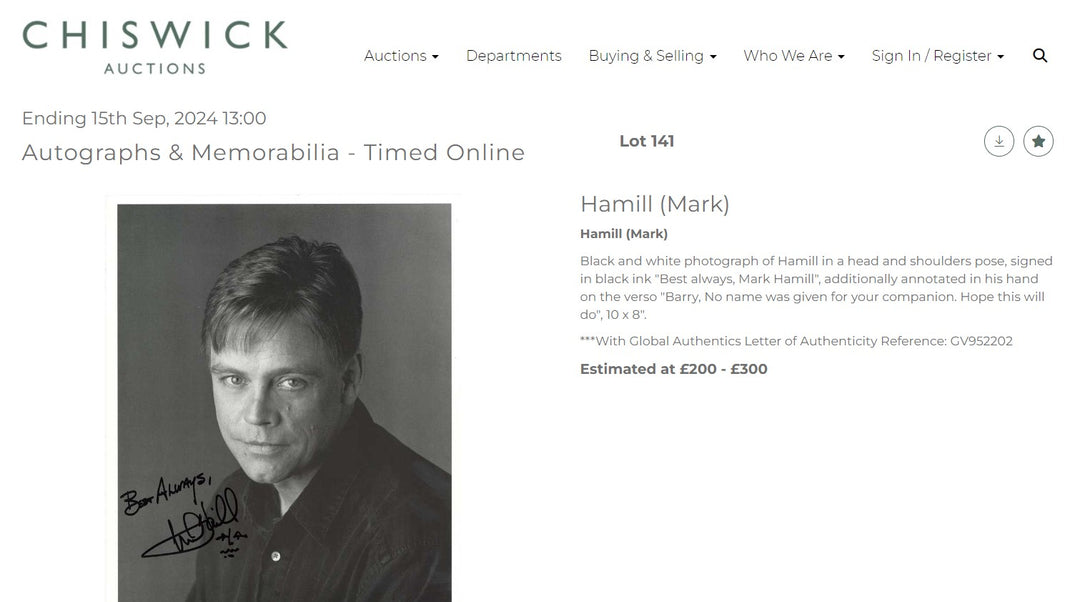This screenshot has width=1080, height=602.
Task: Click the Hamill (Mark) lot title
Action: pos(655,203)
